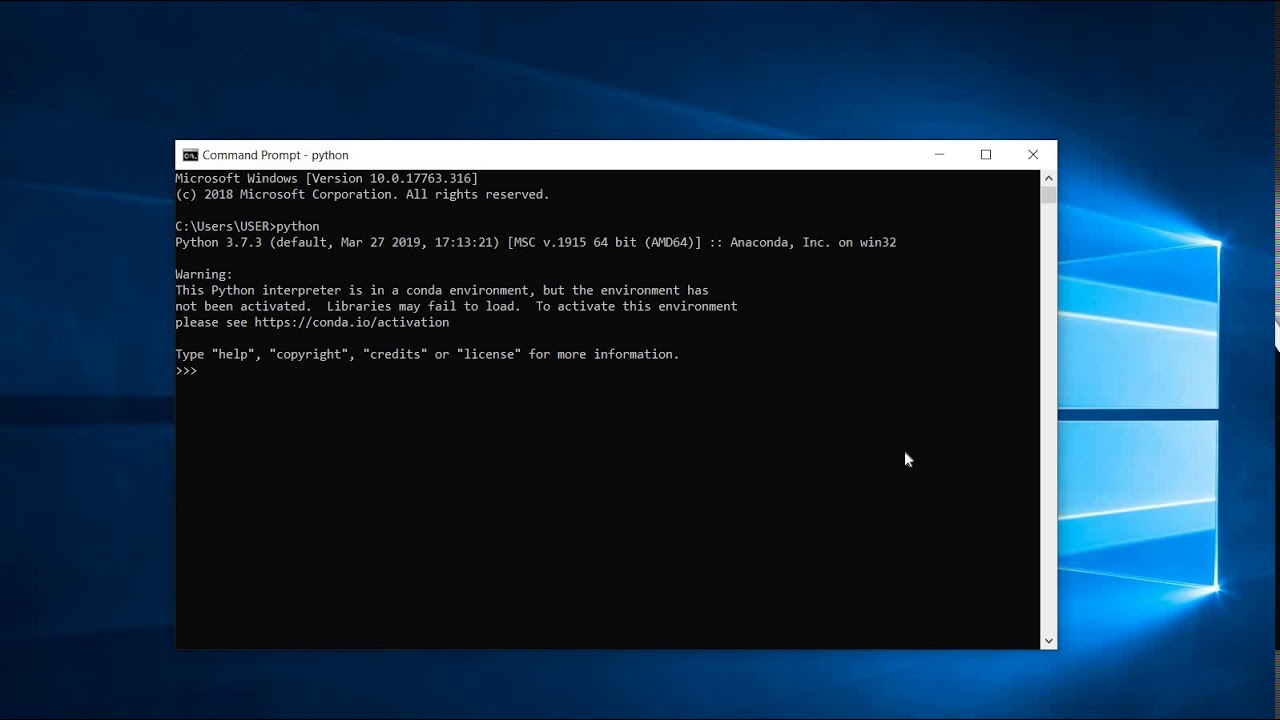This screenshot has height=720, width=1280.
Task: Close the Command Prompt - python window
Action: (x=1033, y=155)
